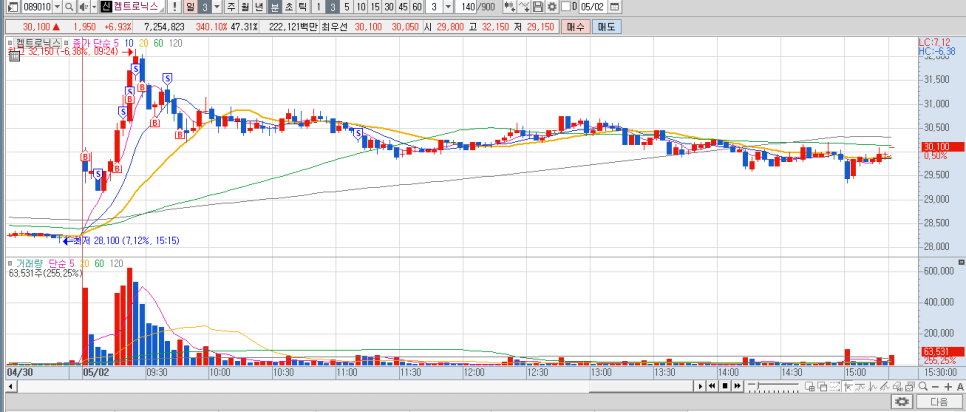Click the minus zoom-out icon
The height and width of the screenshot is (412, 966).
(935, 387)
